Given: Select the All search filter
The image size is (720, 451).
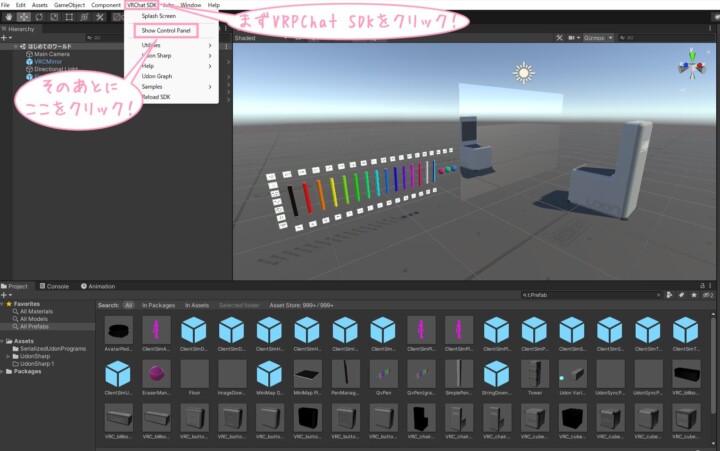Looking at the screenshot, I should [x=129, y=305].
